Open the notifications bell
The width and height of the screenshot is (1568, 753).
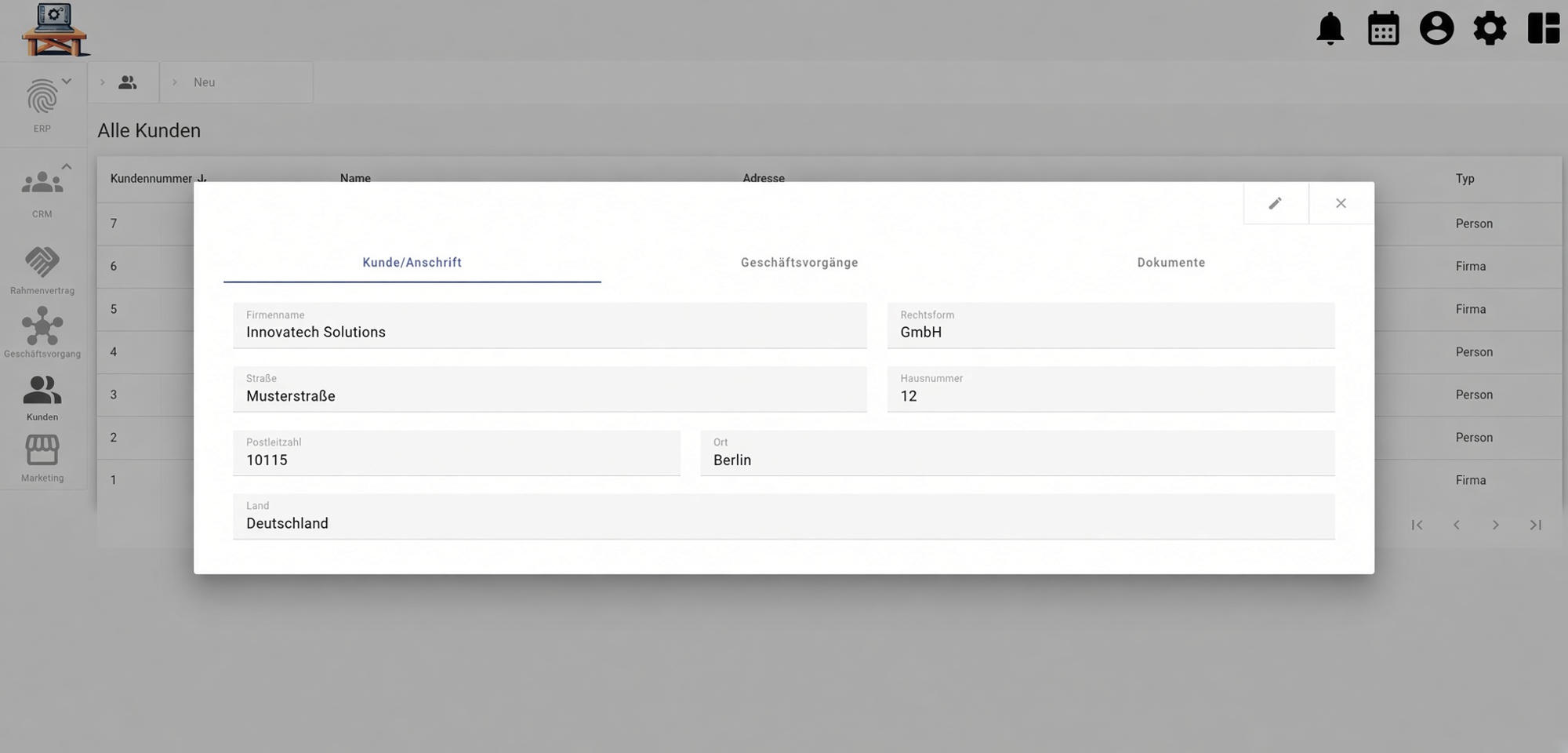click(1330, 29)
